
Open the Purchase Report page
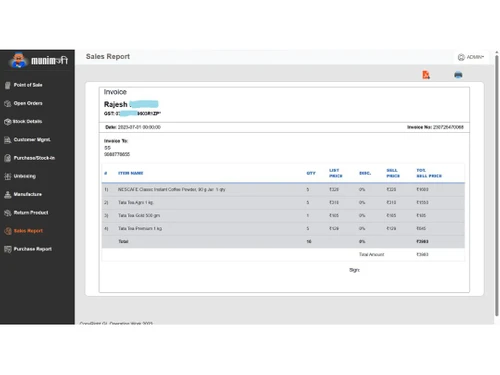(33, 249)
